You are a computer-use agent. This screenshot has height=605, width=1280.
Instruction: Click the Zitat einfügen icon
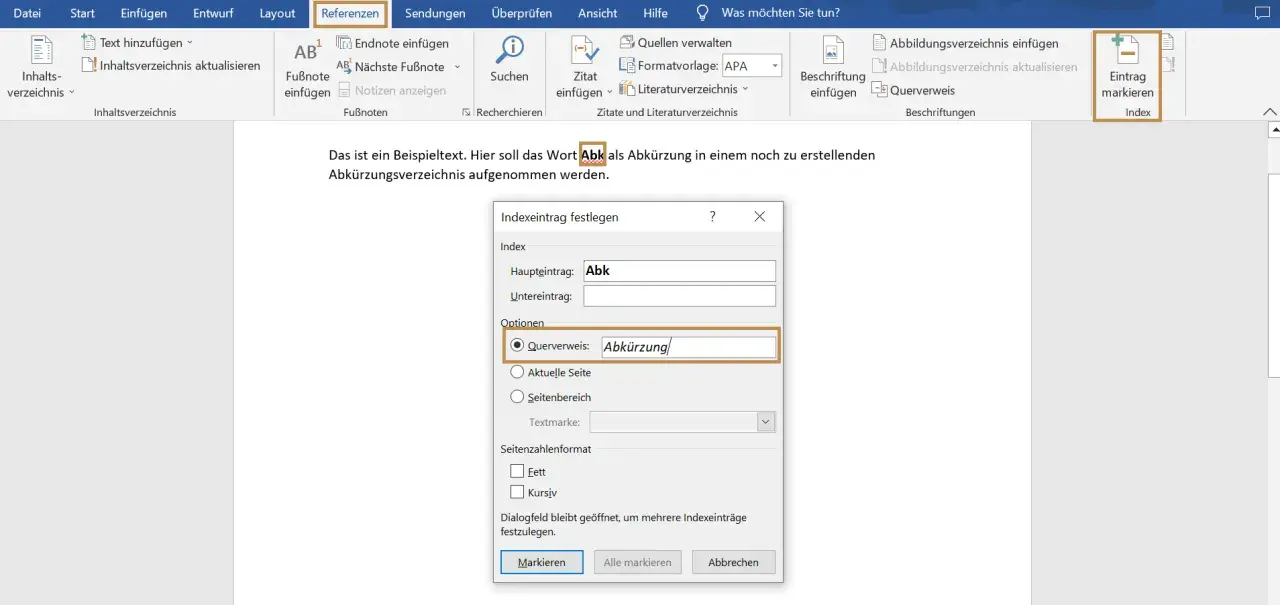pyautogui.click(x=585, y=51)
